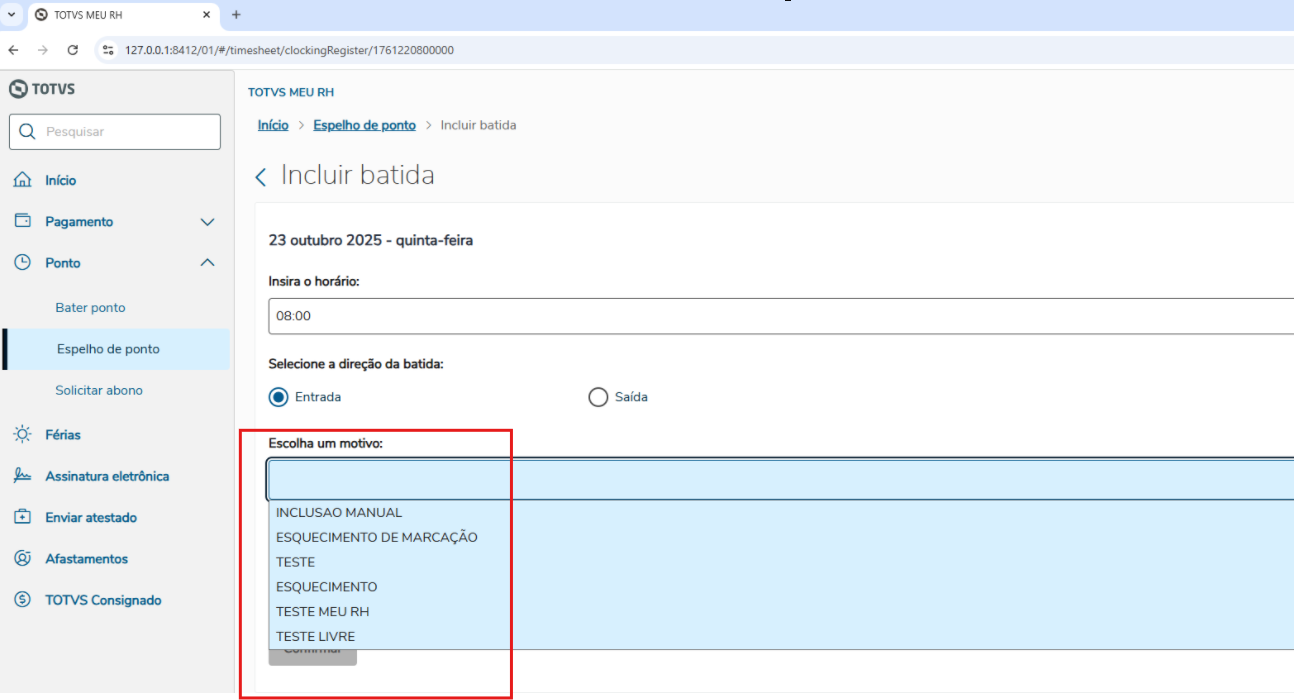The height and width of the screenshot is (700, 1294).
Task: Choose the TESTE MEU RH option
Action: pos(781,611)
